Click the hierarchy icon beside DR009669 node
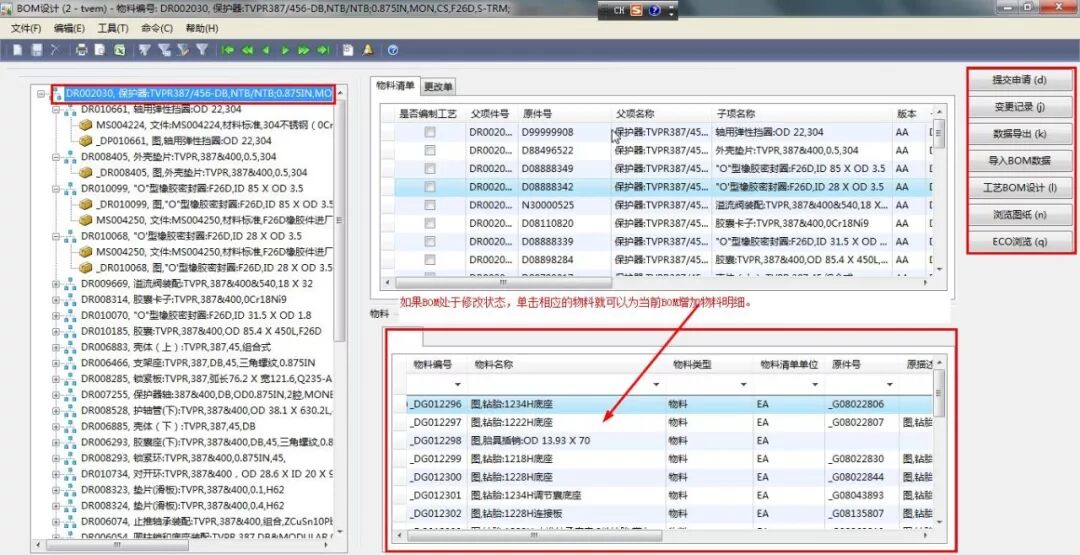Viewport: 1080px width, 555px height. click(x=70, y=283)
